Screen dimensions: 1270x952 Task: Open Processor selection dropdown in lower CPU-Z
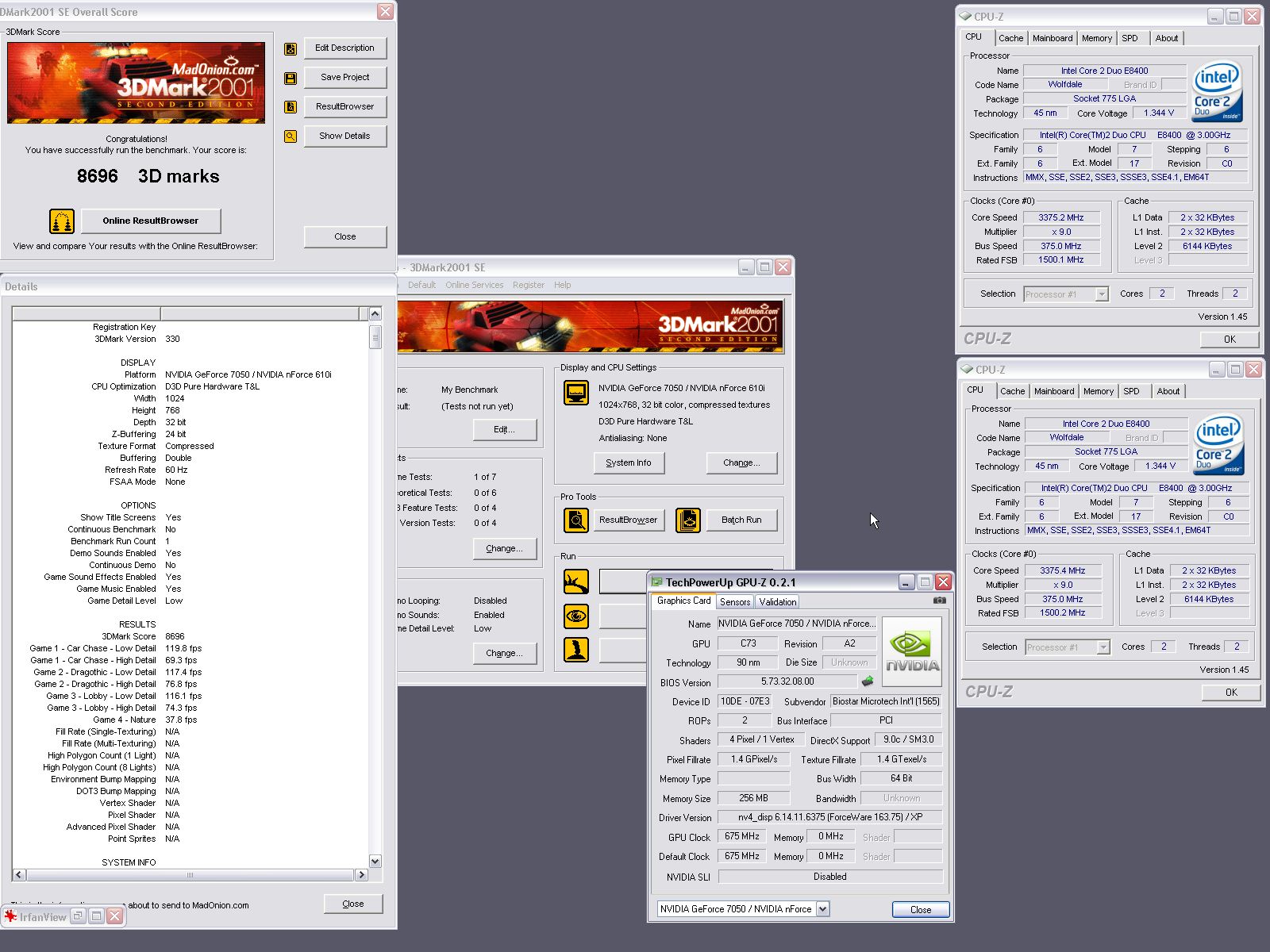click(1103, 647)
